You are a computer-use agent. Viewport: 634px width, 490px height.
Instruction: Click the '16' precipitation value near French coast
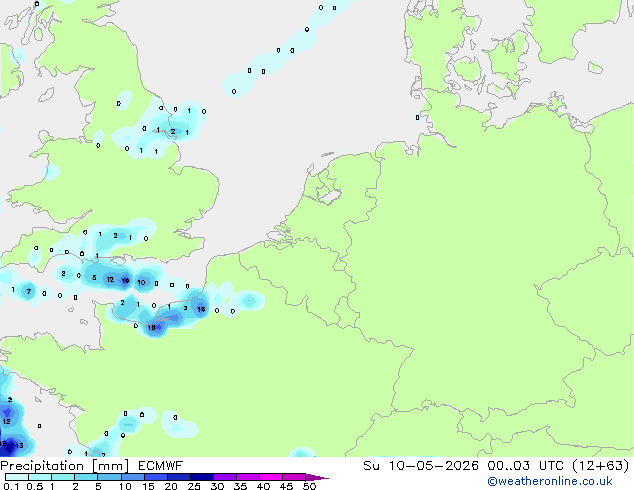201,309
